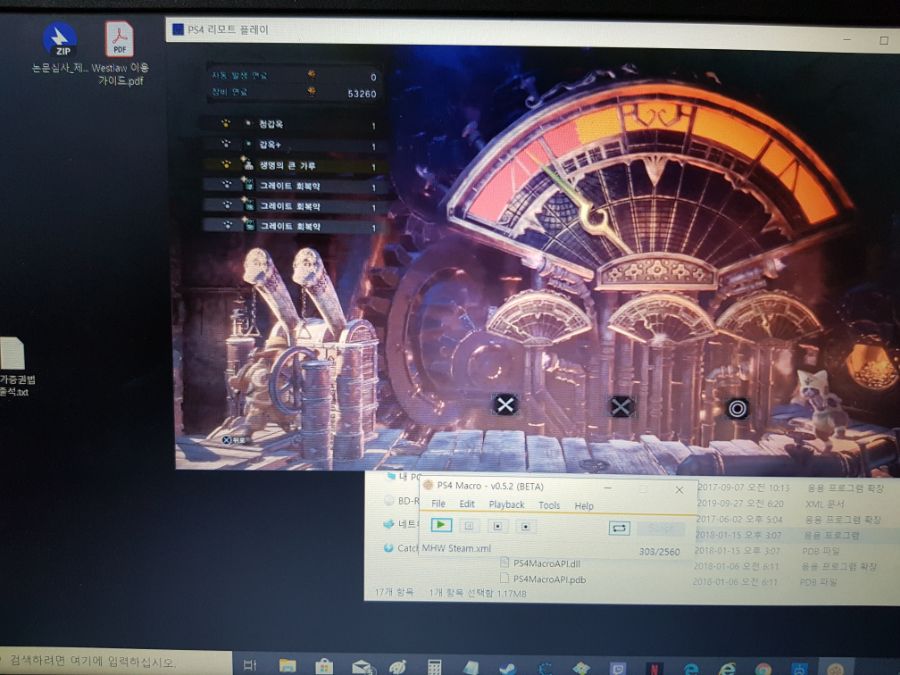
Task: Open Google Chrome from the taskbar
Action: 763,669
